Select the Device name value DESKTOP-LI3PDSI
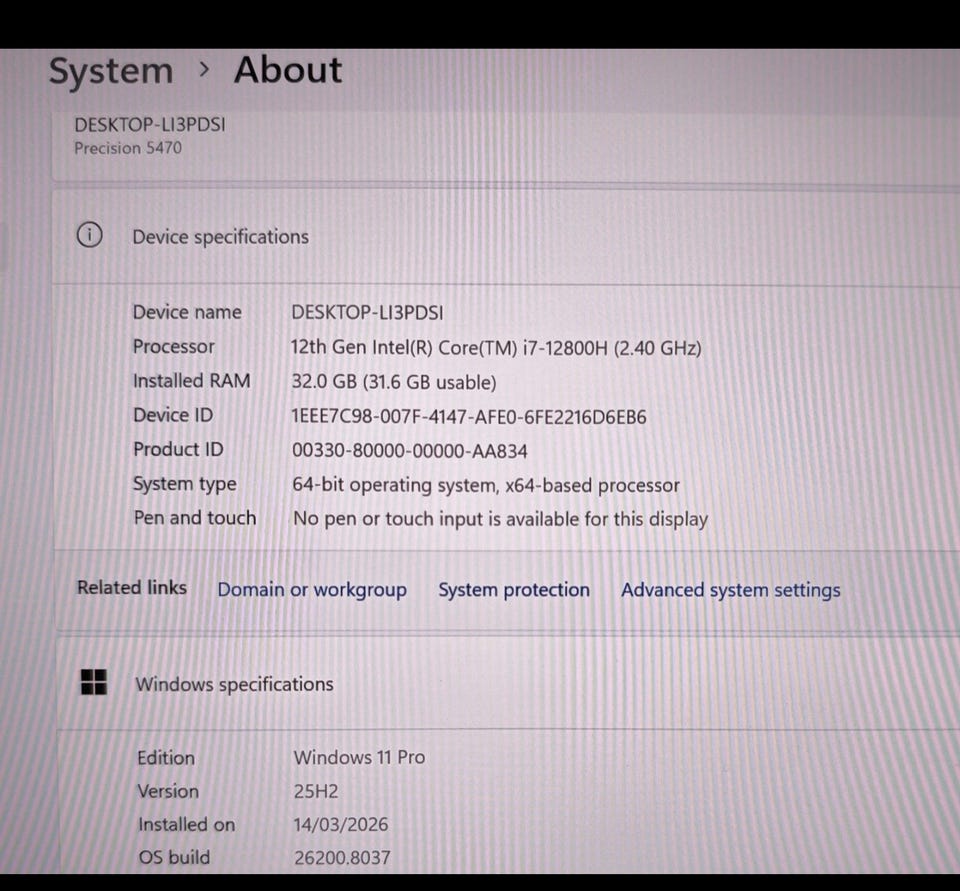Screen dimensions: 960x891 tap(367, 313)
